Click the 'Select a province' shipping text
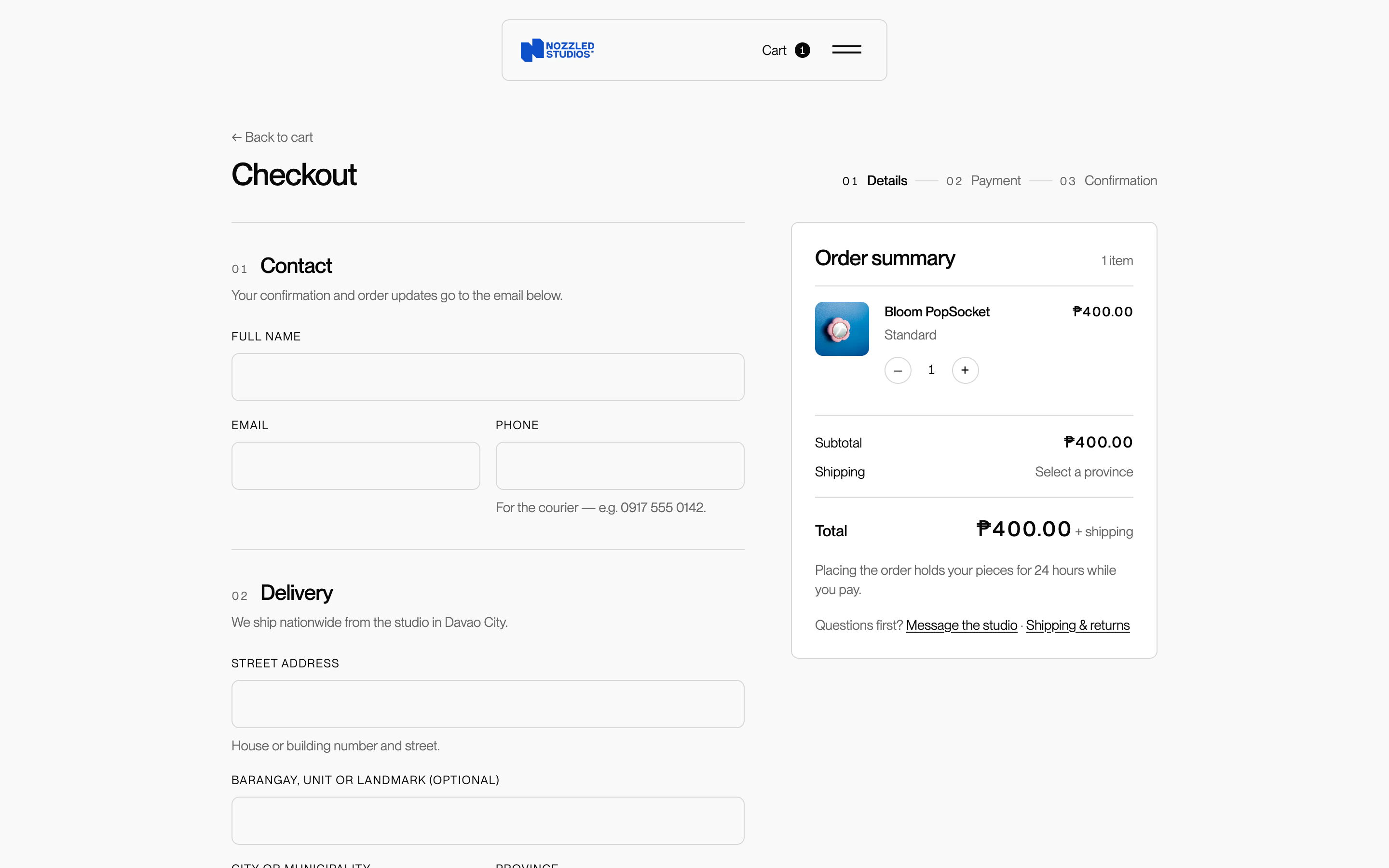 pos(1084,472)
